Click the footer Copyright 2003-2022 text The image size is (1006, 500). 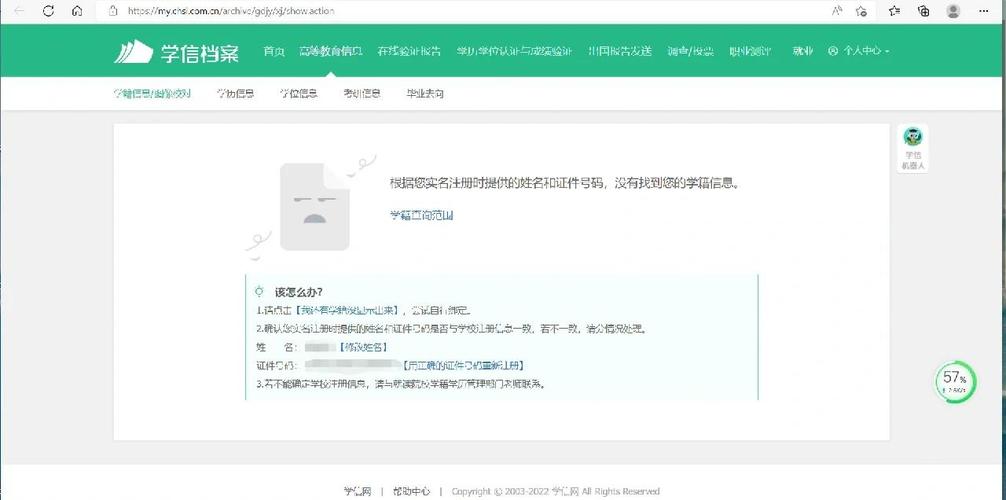coord(556,492)
